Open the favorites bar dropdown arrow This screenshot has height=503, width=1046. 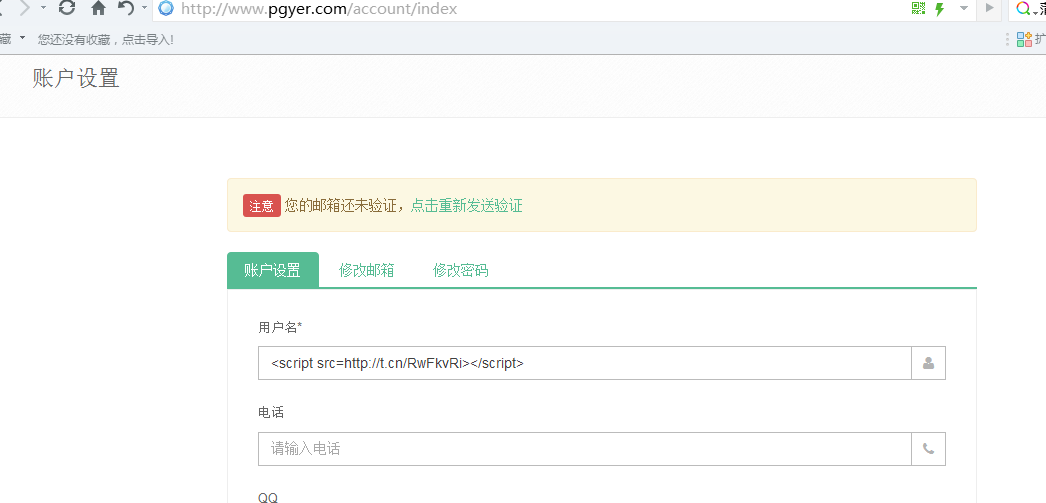[22, 37]
